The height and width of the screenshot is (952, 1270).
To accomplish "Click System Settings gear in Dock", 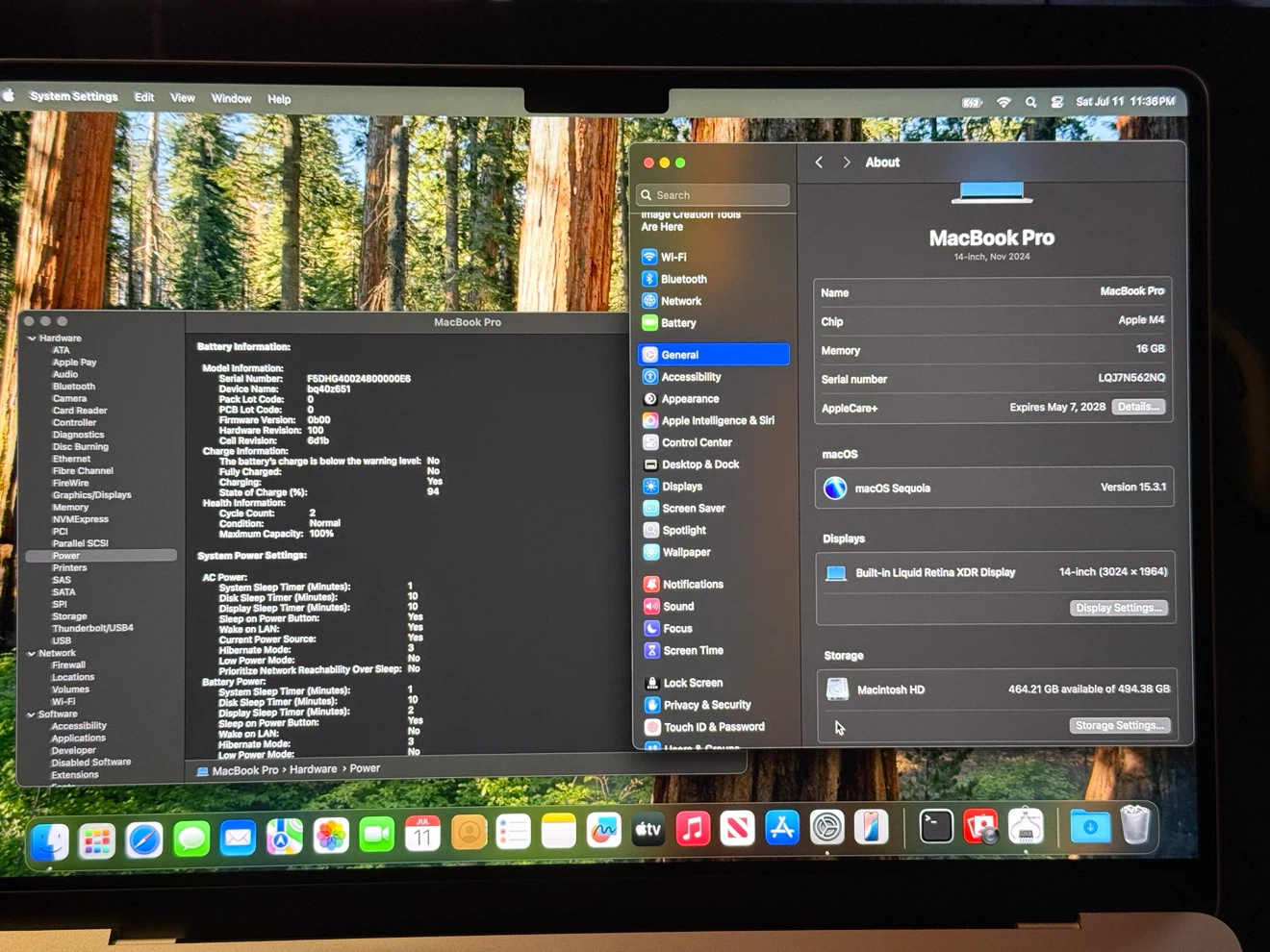I will pos(826,827).
